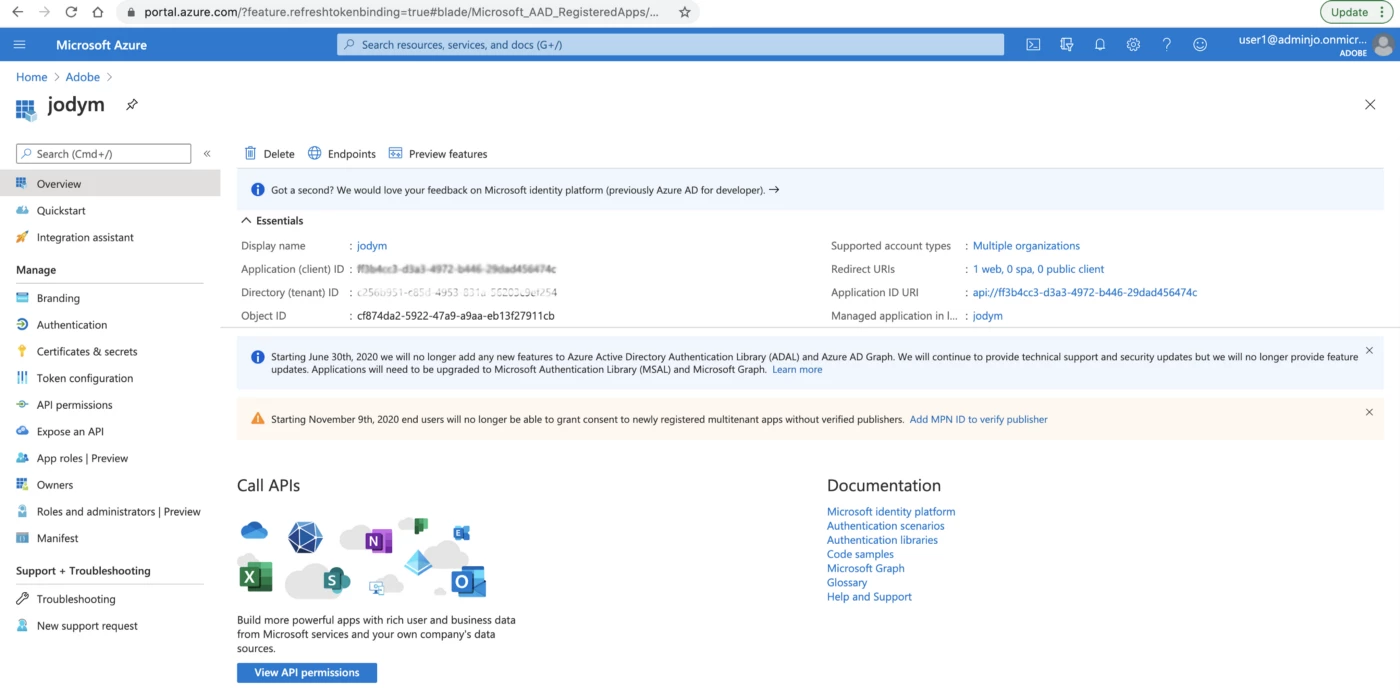Open Authentication libraries documentation
The image size is (1400, 691).
882,540
